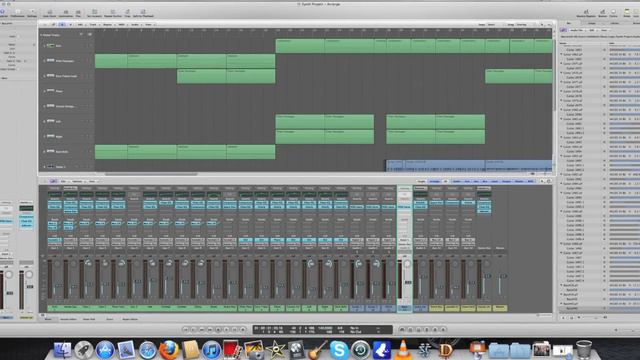Open Finder icon in Dock
The height and width of the screenshot is (360, 640).
click(x=62, y=350)
